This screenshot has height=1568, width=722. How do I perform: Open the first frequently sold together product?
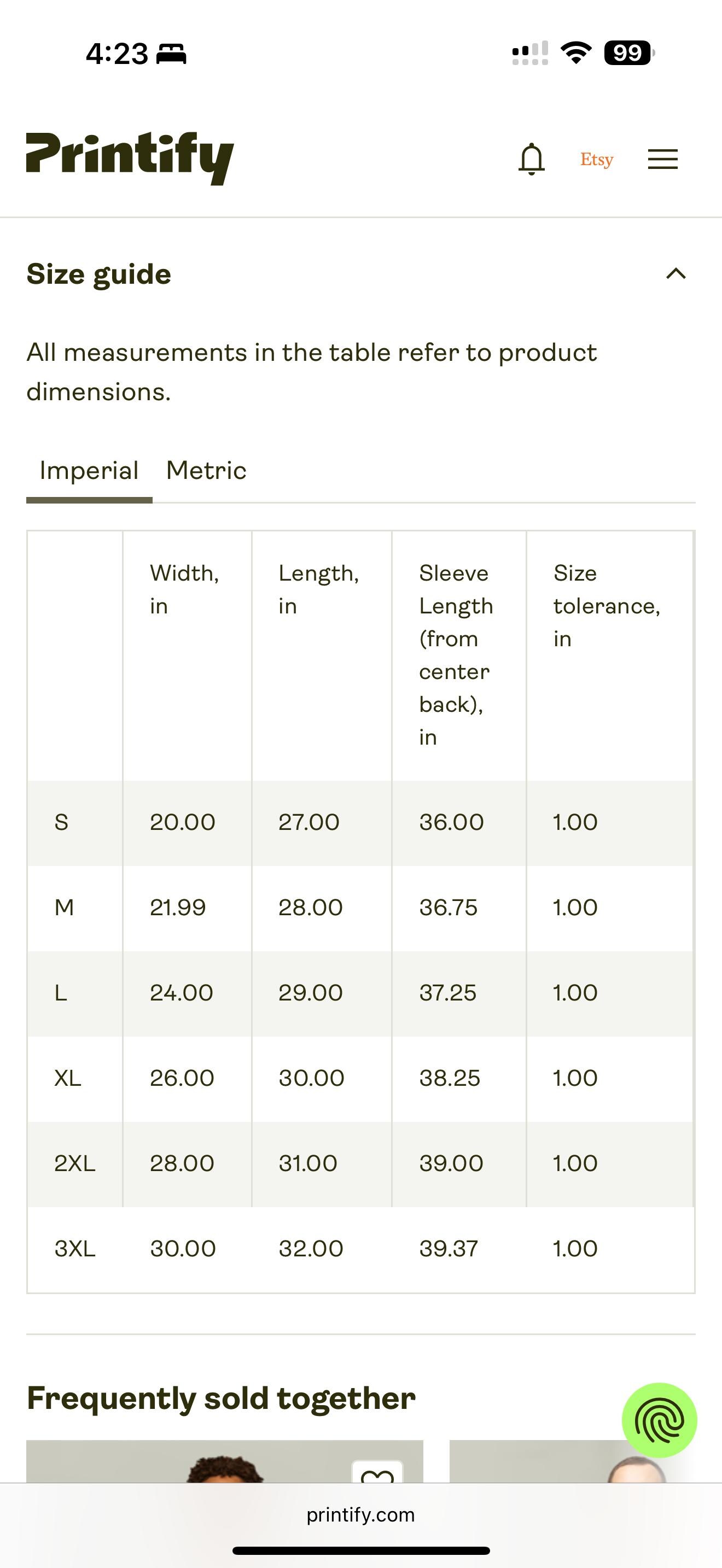click(225, 1461)
